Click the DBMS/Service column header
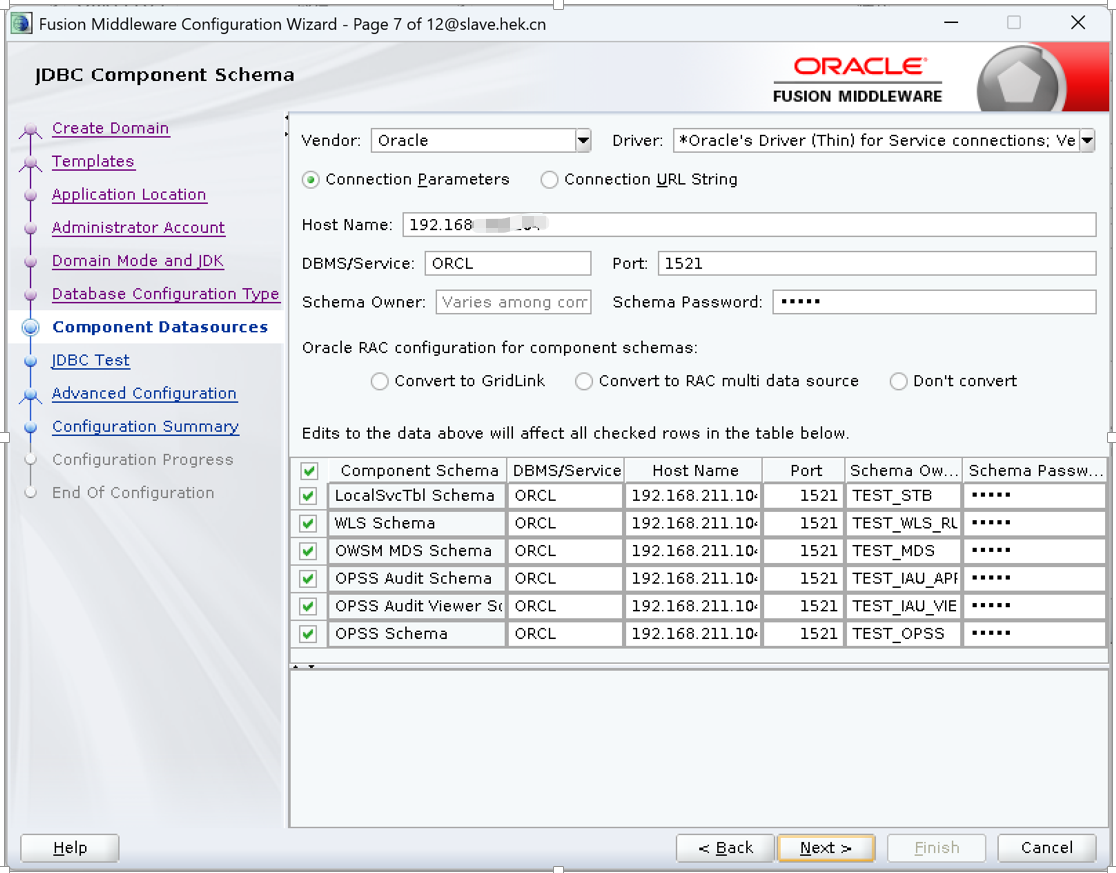 567,471
